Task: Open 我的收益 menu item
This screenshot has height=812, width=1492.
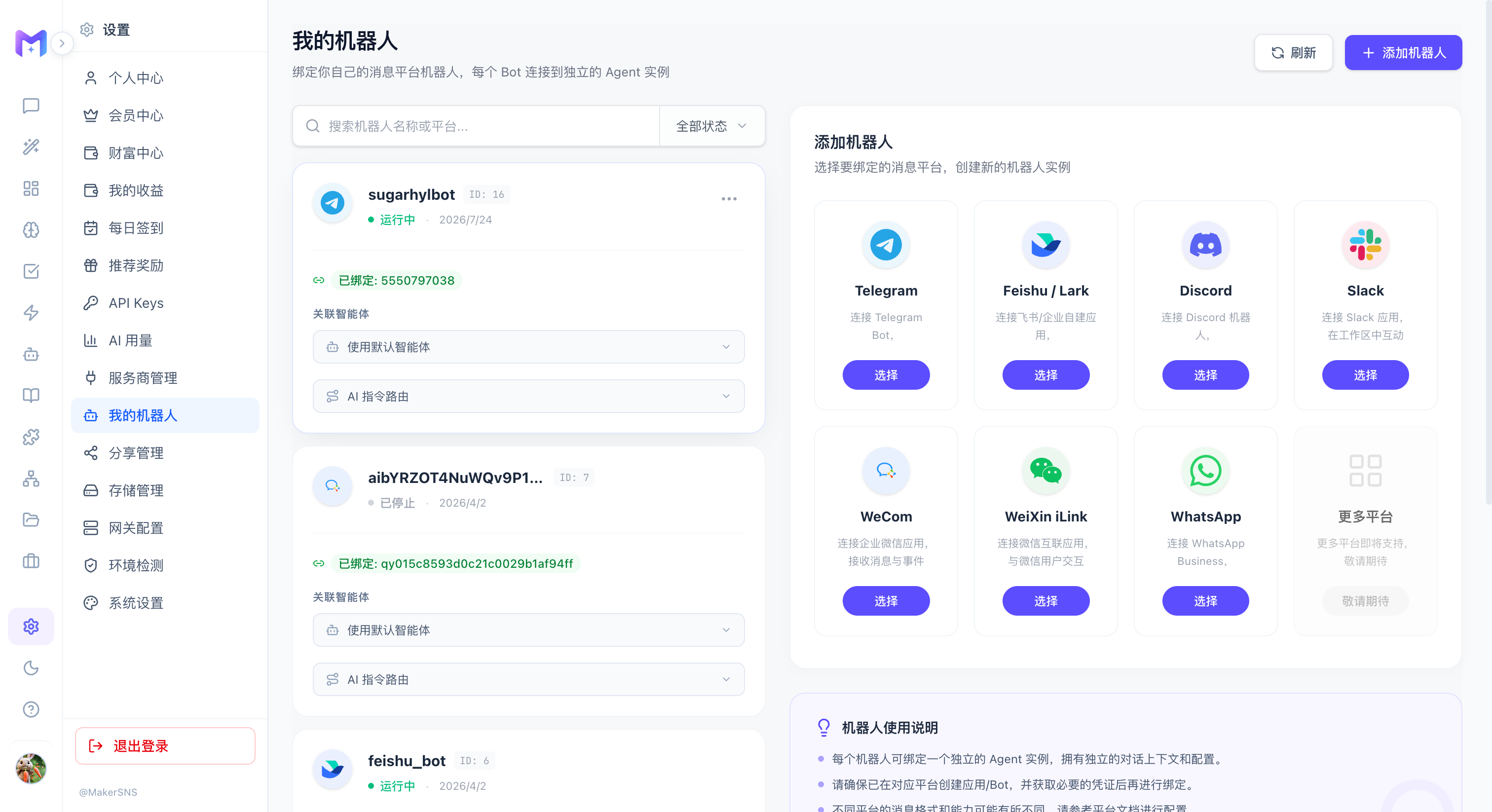Action: click(165, 190)
